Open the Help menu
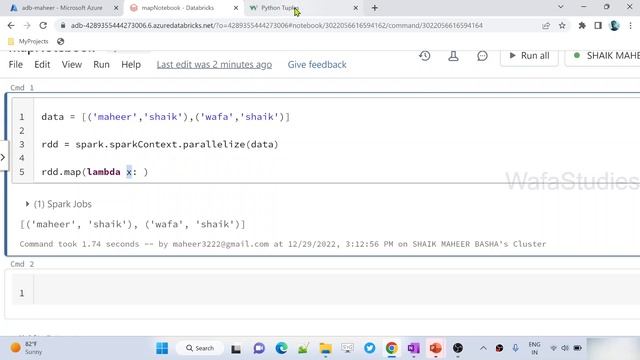Screen dimensions: 640x360 [x=131, y=64]
